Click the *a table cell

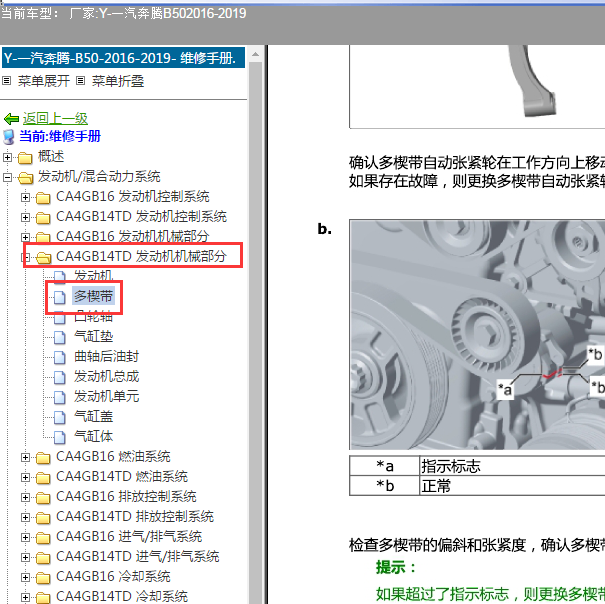click(385, 465)
